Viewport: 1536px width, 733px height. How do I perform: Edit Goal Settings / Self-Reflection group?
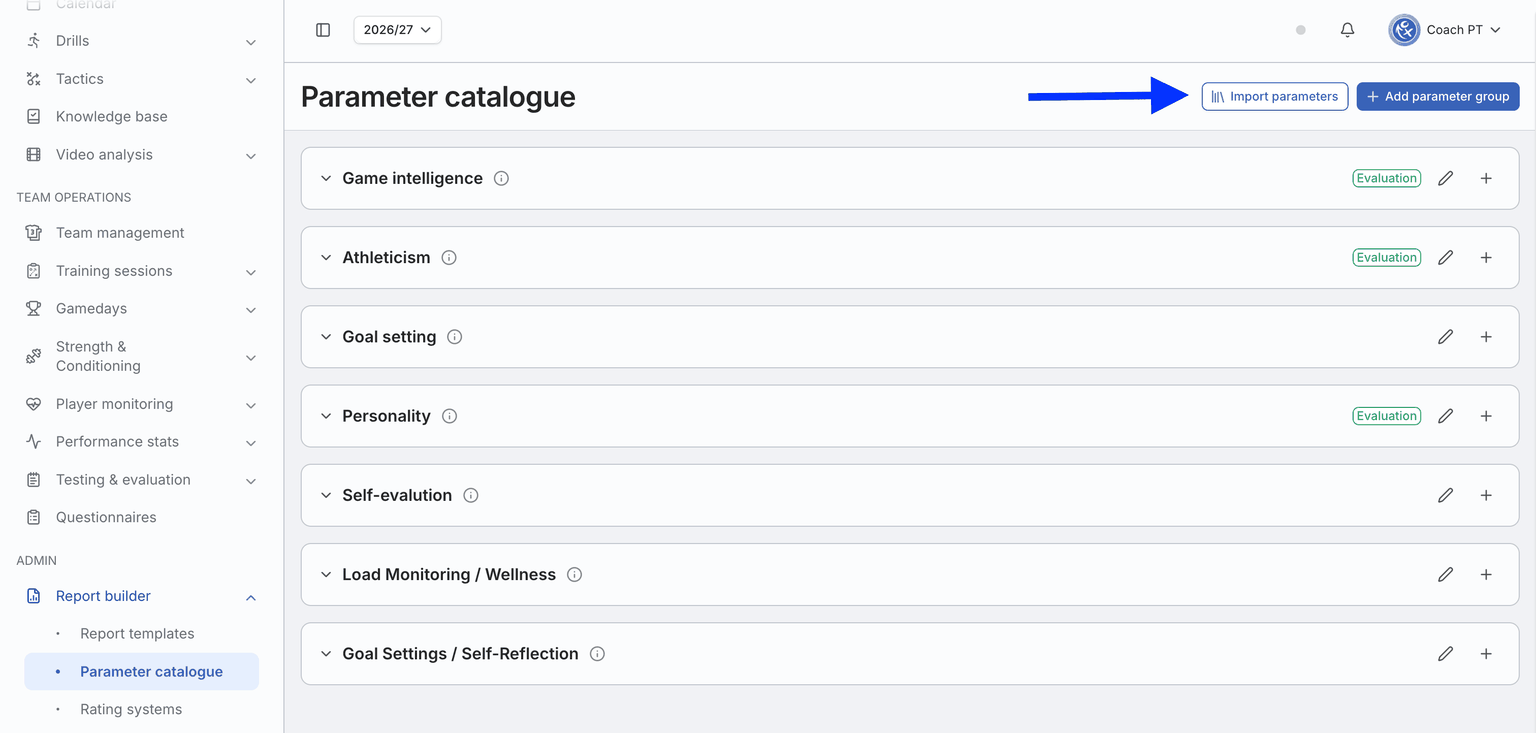point(1445,654)
